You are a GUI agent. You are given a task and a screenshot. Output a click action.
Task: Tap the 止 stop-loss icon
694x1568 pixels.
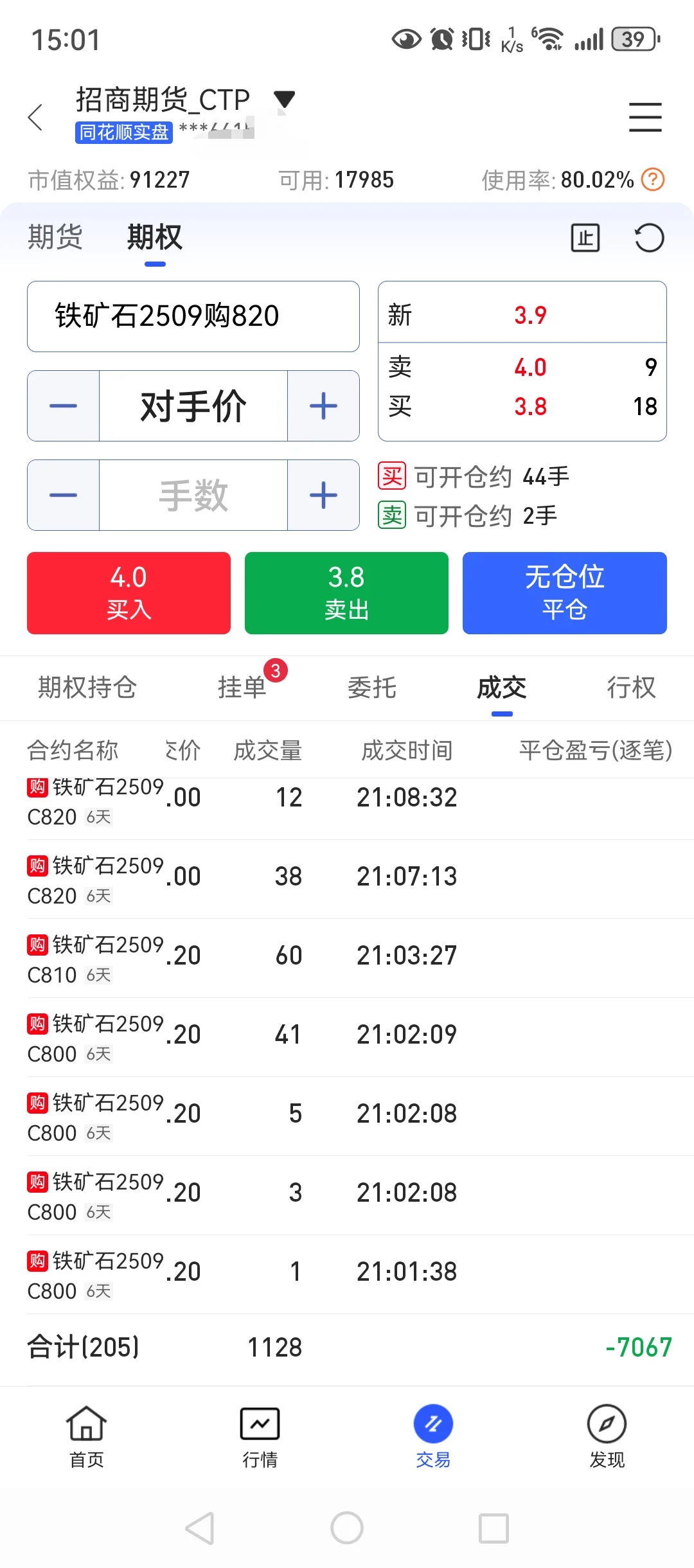click(x=585, y=238)
